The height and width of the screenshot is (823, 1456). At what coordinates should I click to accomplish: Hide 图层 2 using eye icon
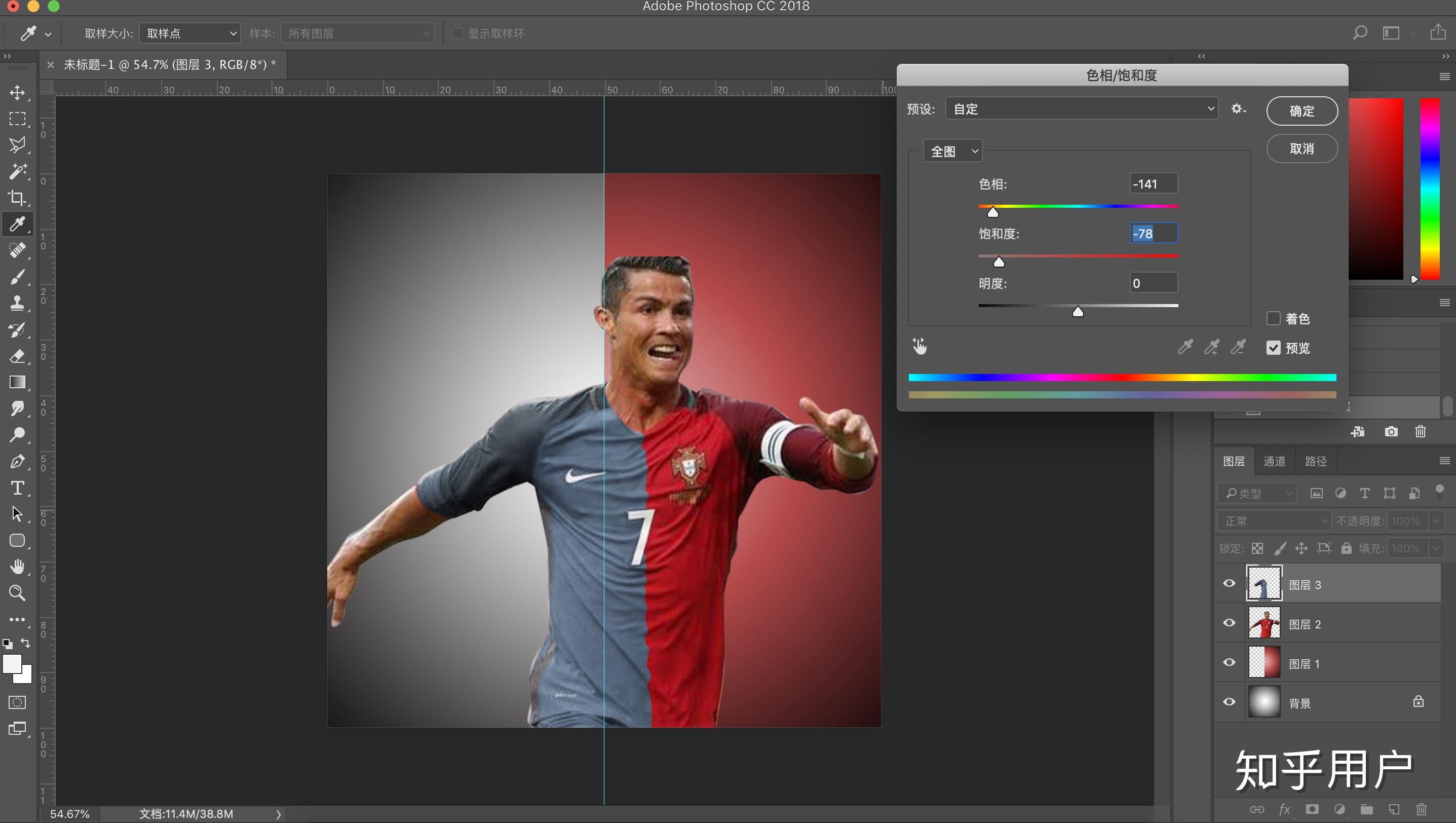click(1230, 623)
